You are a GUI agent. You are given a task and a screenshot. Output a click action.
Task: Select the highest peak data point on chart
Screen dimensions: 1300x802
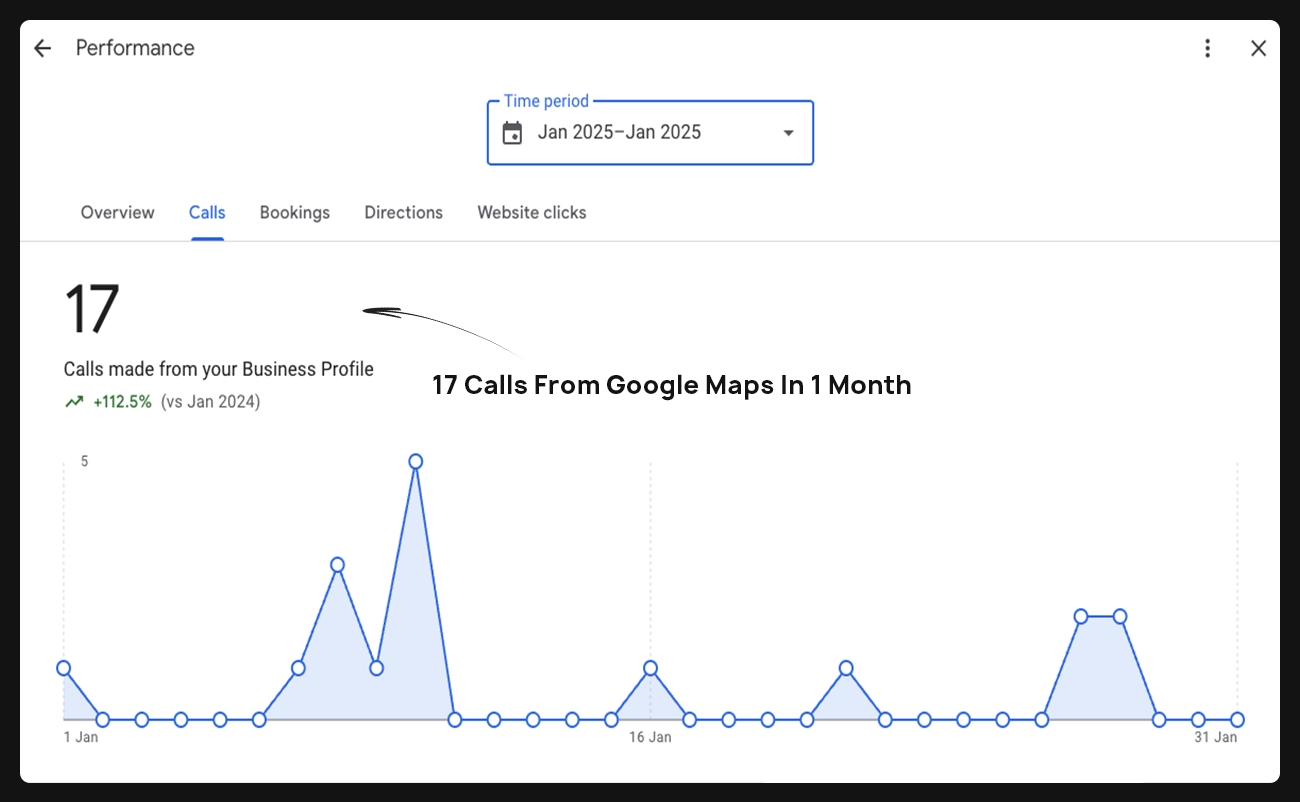415,461
